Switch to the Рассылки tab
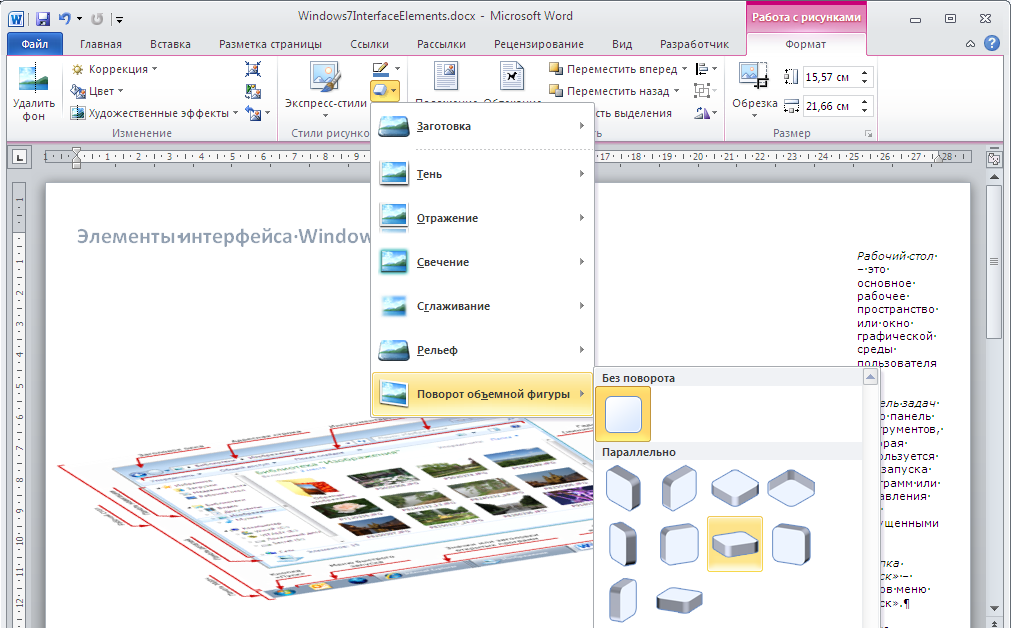The width and height of the screenshot is (1011, 628). [x=441, y=44]
